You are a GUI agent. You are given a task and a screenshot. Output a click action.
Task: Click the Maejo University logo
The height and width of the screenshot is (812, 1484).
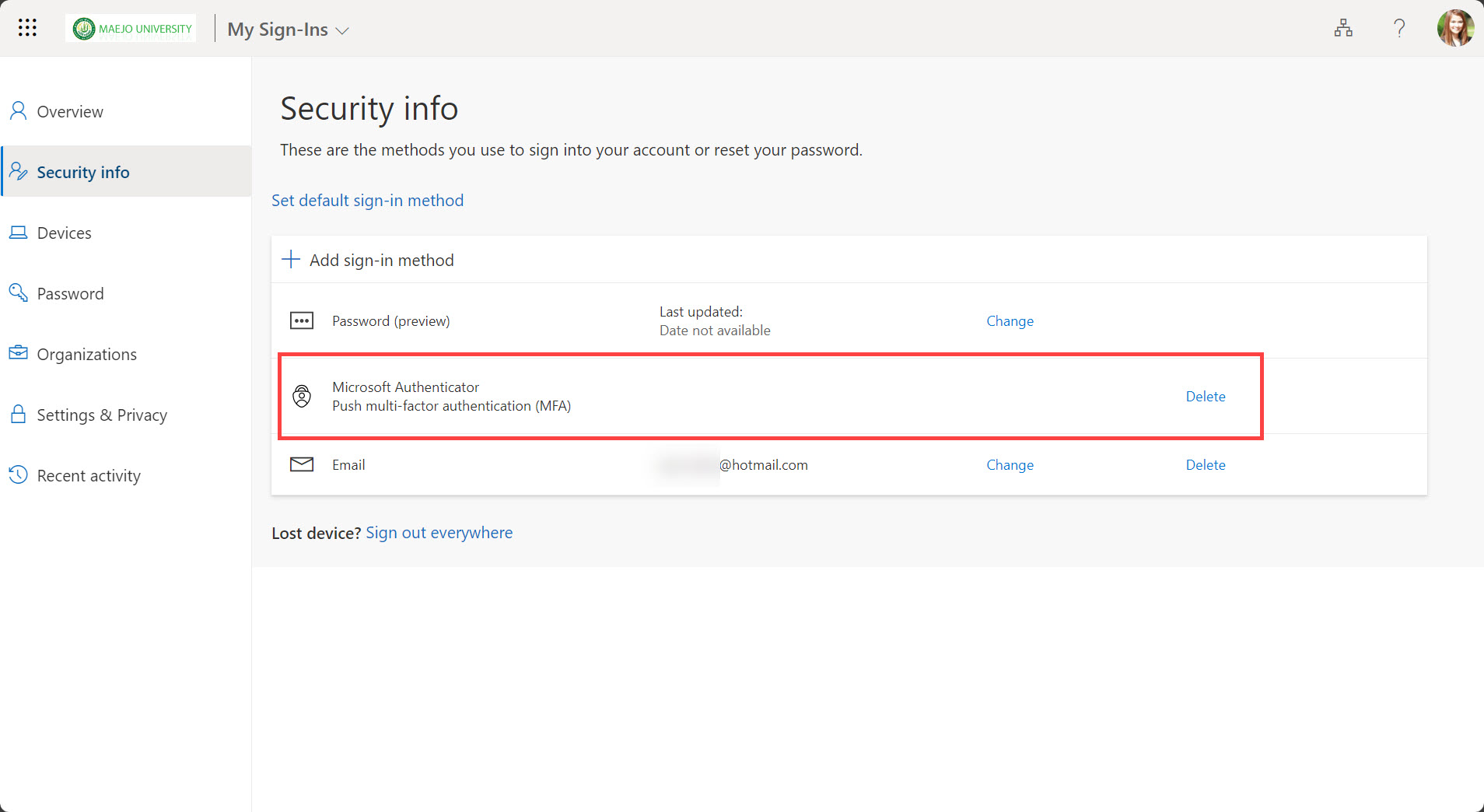click(132, 29)
